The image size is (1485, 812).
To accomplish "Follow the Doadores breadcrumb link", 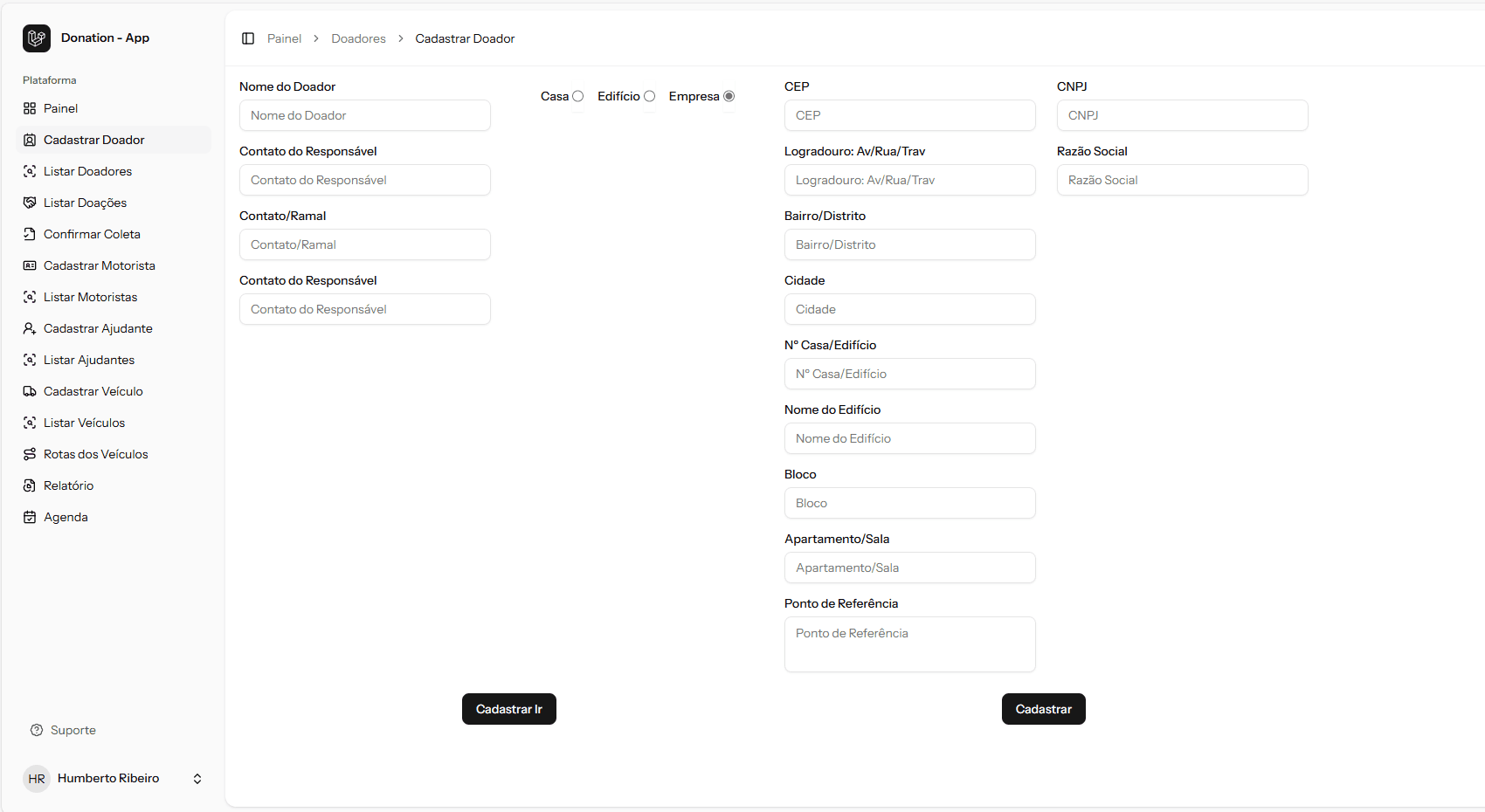I will click(358, 38).
